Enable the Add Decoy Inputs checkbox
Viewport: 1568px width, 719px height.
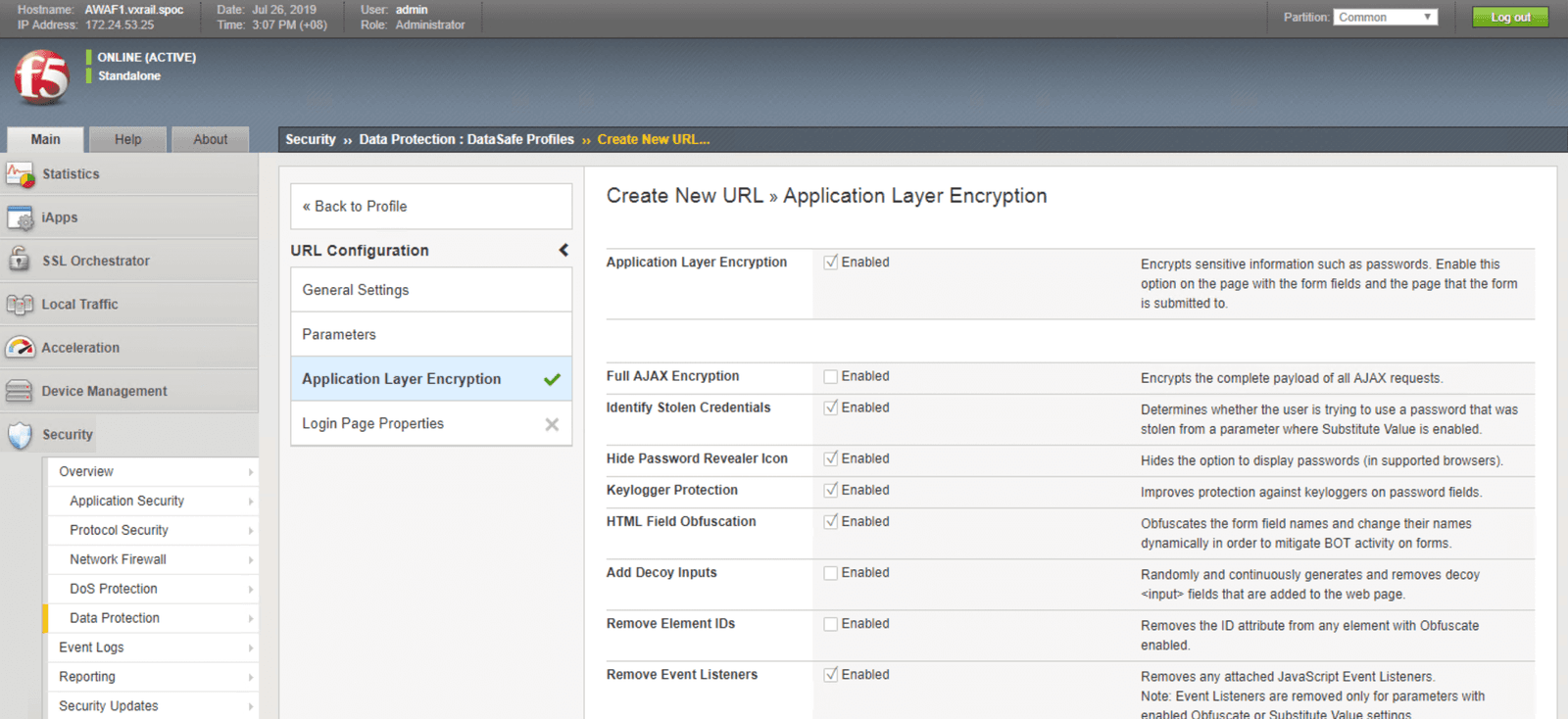[x=831, y=573]
